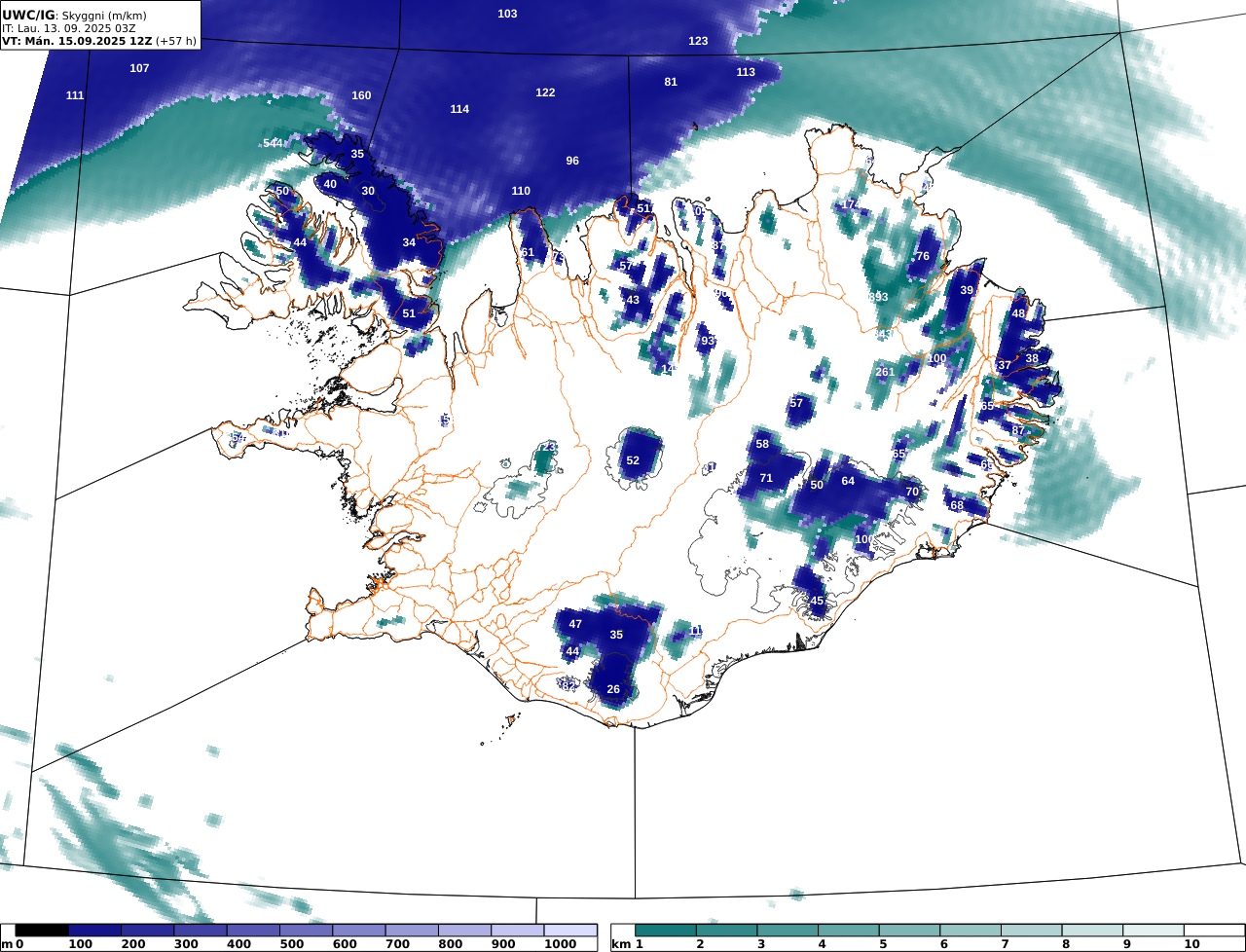
Task: Click visibility value '103' at the top of the map
Action: click(x=507, y=14)
